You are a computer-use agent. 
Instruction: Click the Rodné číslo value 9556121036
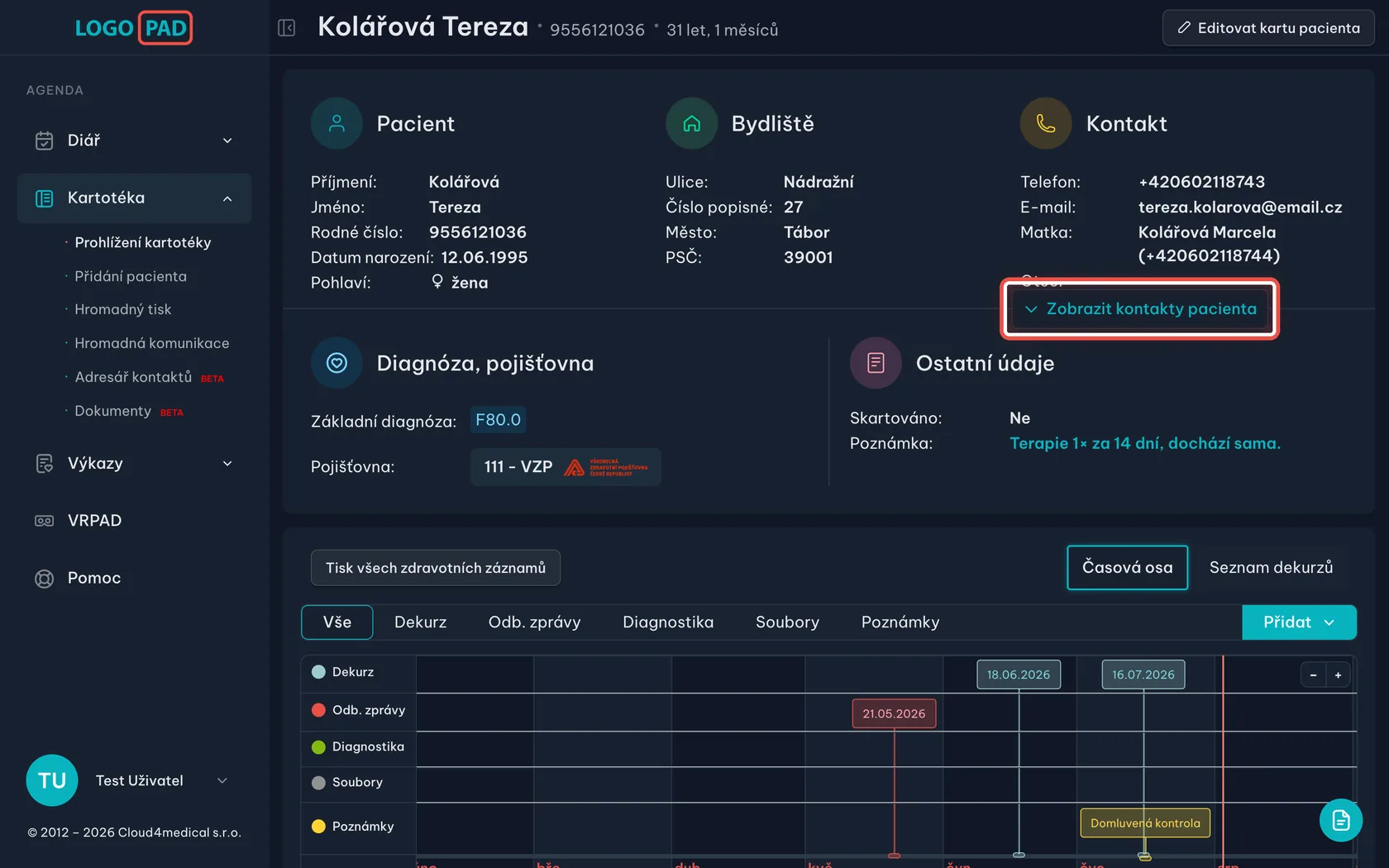pos(478,232)
